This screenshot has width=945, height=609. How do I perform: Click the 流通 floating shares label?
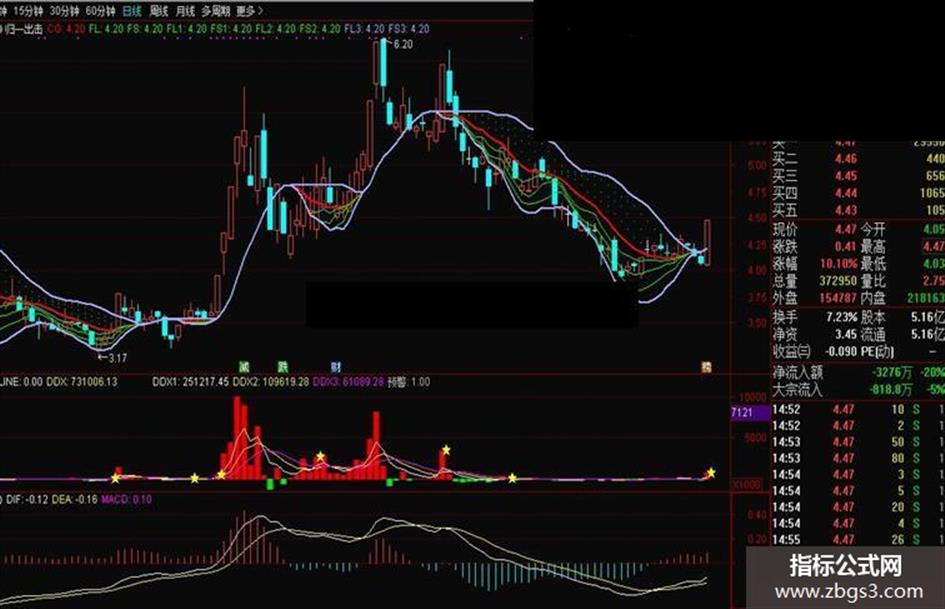[x=873, y=333]
